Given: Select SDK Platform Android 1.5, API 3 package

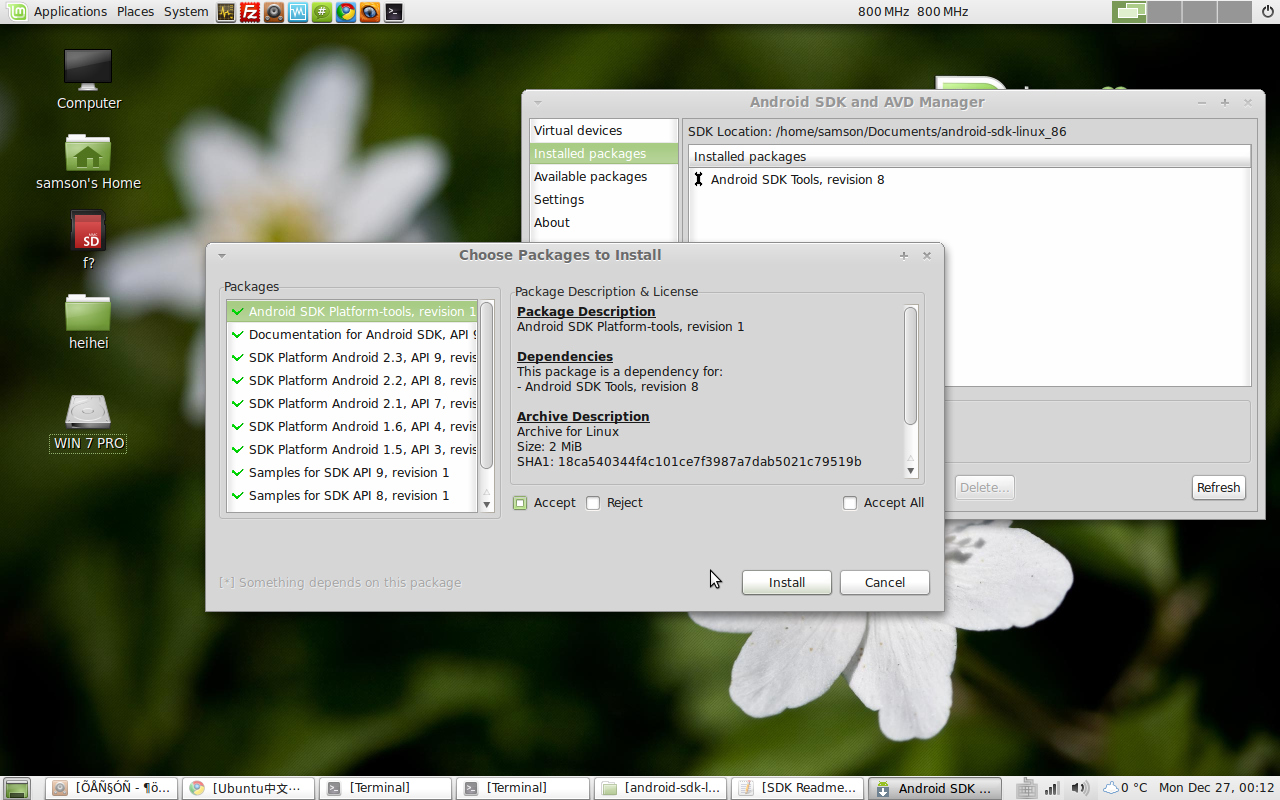Looking at the screenshot, I should [x=352, y=450].
